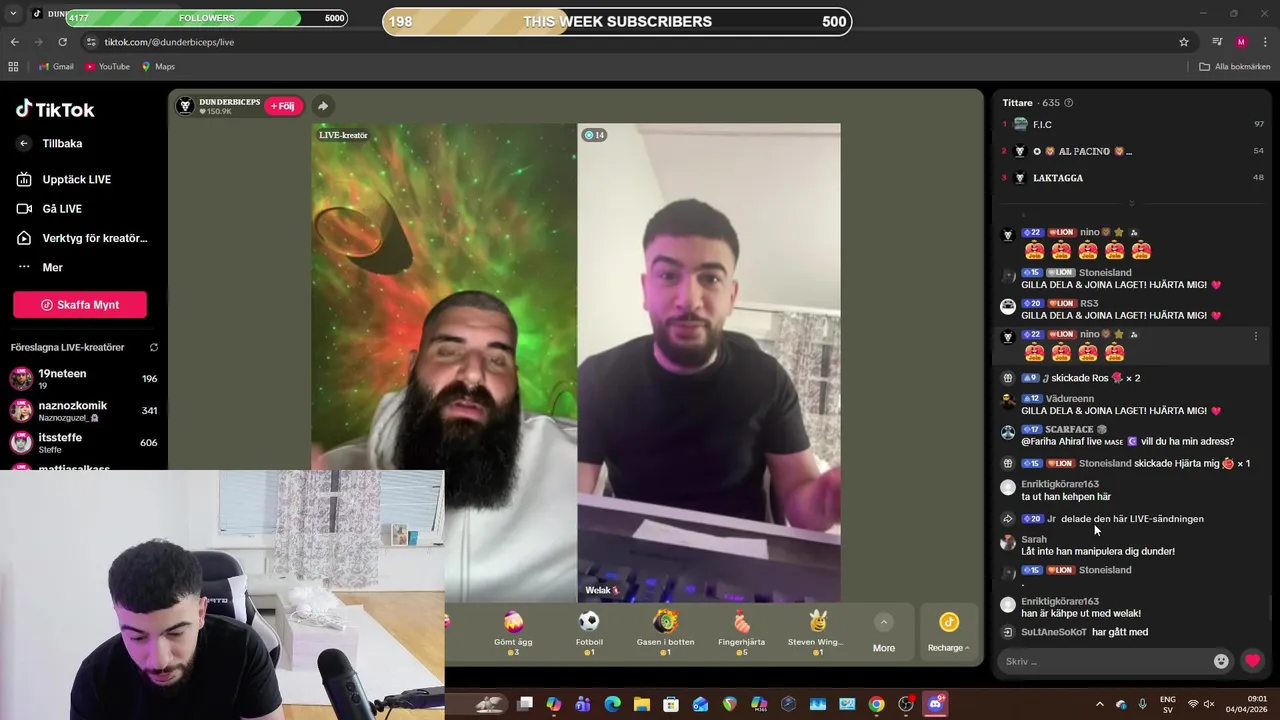
Task: Select top viewer LAKTAGGA
Action: pyautogui.click(x=1134, y=178)
